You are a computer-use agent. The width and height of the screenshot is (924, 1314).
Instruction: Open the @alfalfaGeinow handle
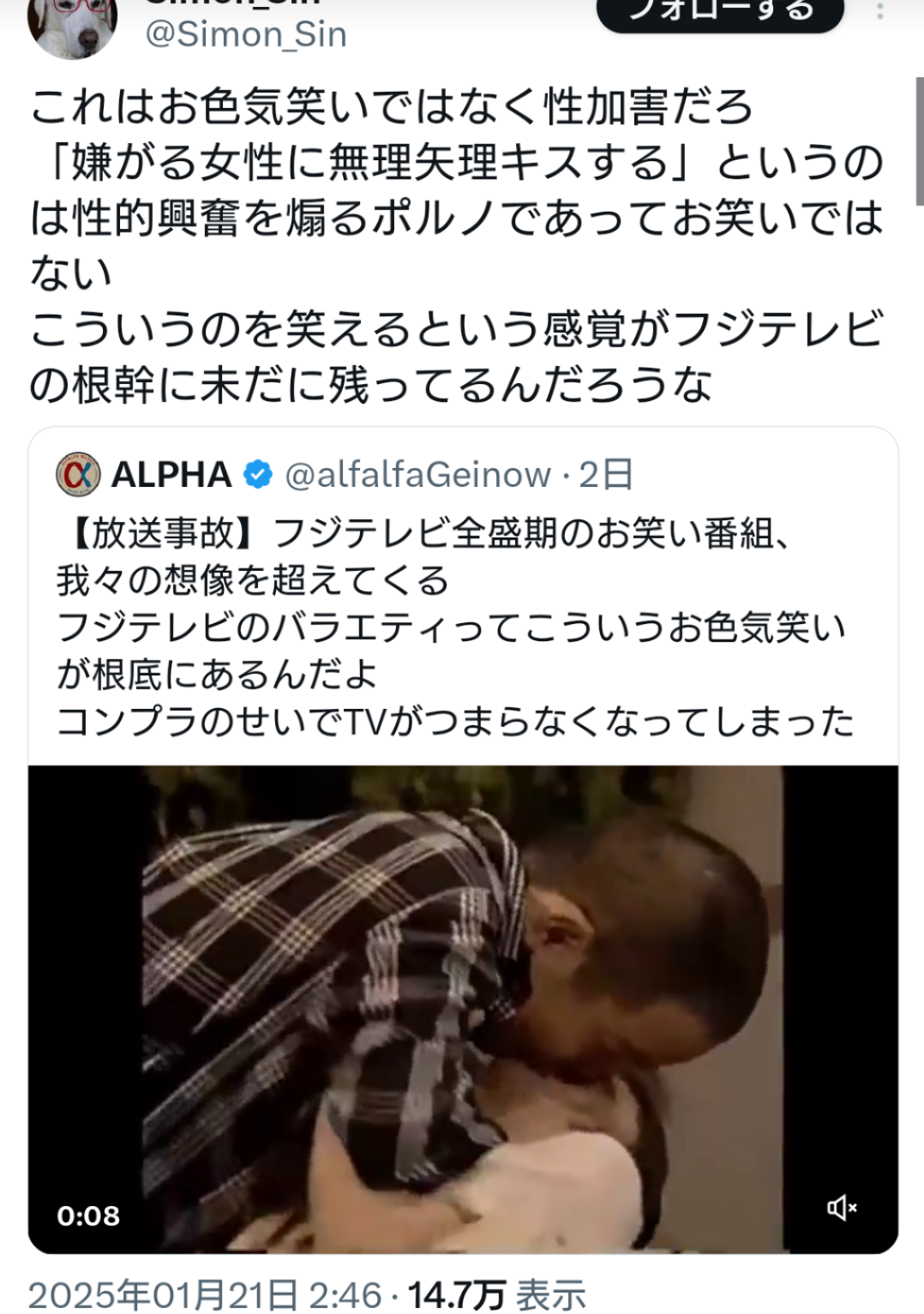click(x=417, y=474)
